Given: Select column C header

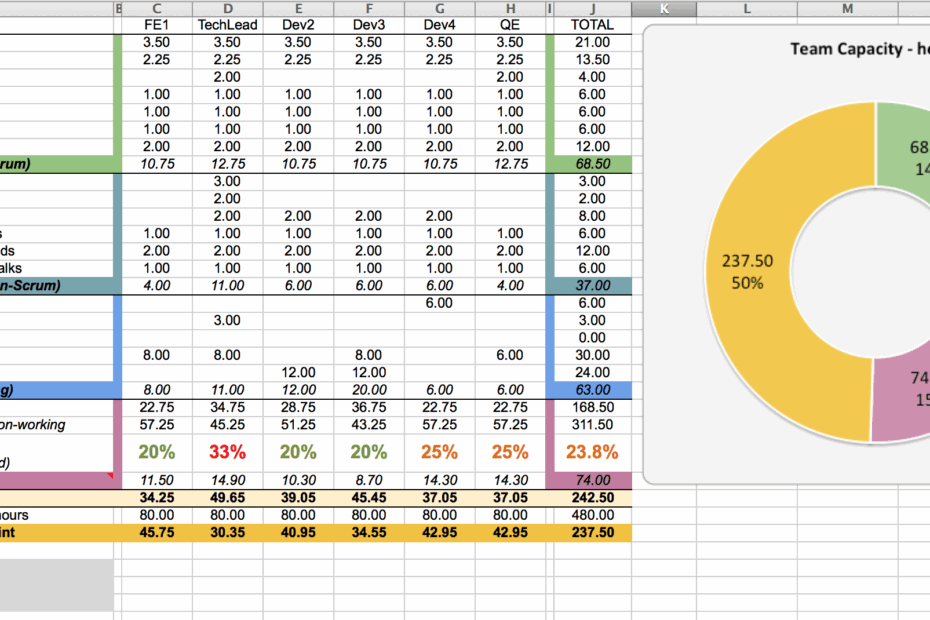Looking at the screenshot, I should tap(157, 8).
